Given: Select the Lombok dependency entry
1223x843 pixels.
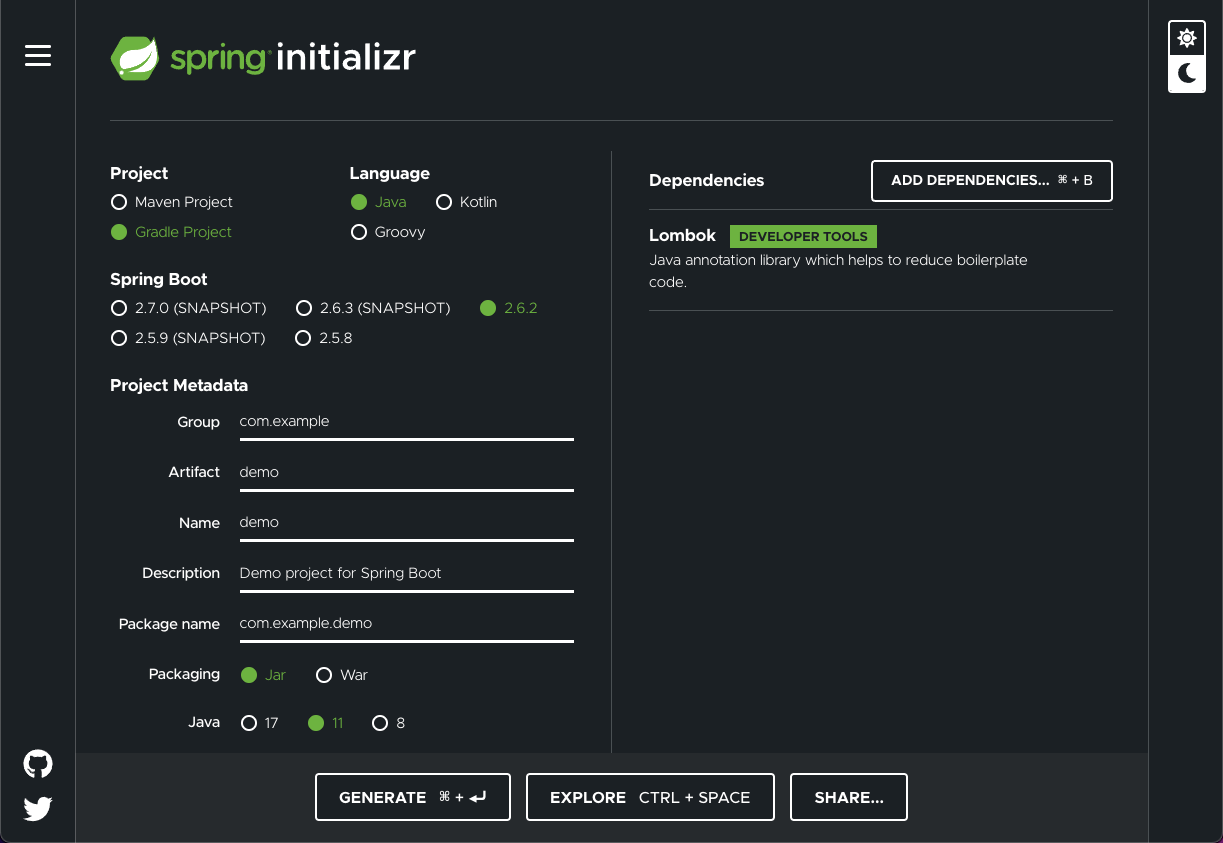Looking at the screenshot, I should tap(881, 260).
